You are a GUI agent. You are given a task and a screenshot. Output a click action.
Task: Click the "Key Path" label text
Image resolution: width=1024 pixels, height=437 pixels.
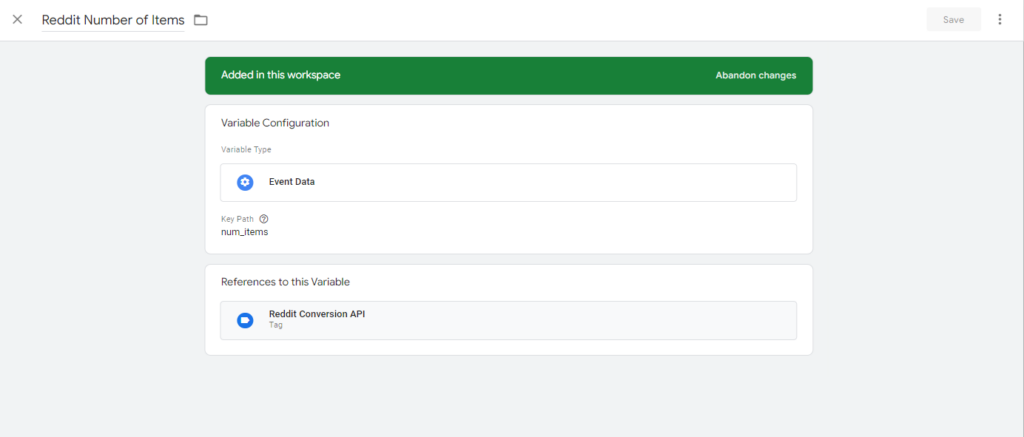tap(237, 219)
